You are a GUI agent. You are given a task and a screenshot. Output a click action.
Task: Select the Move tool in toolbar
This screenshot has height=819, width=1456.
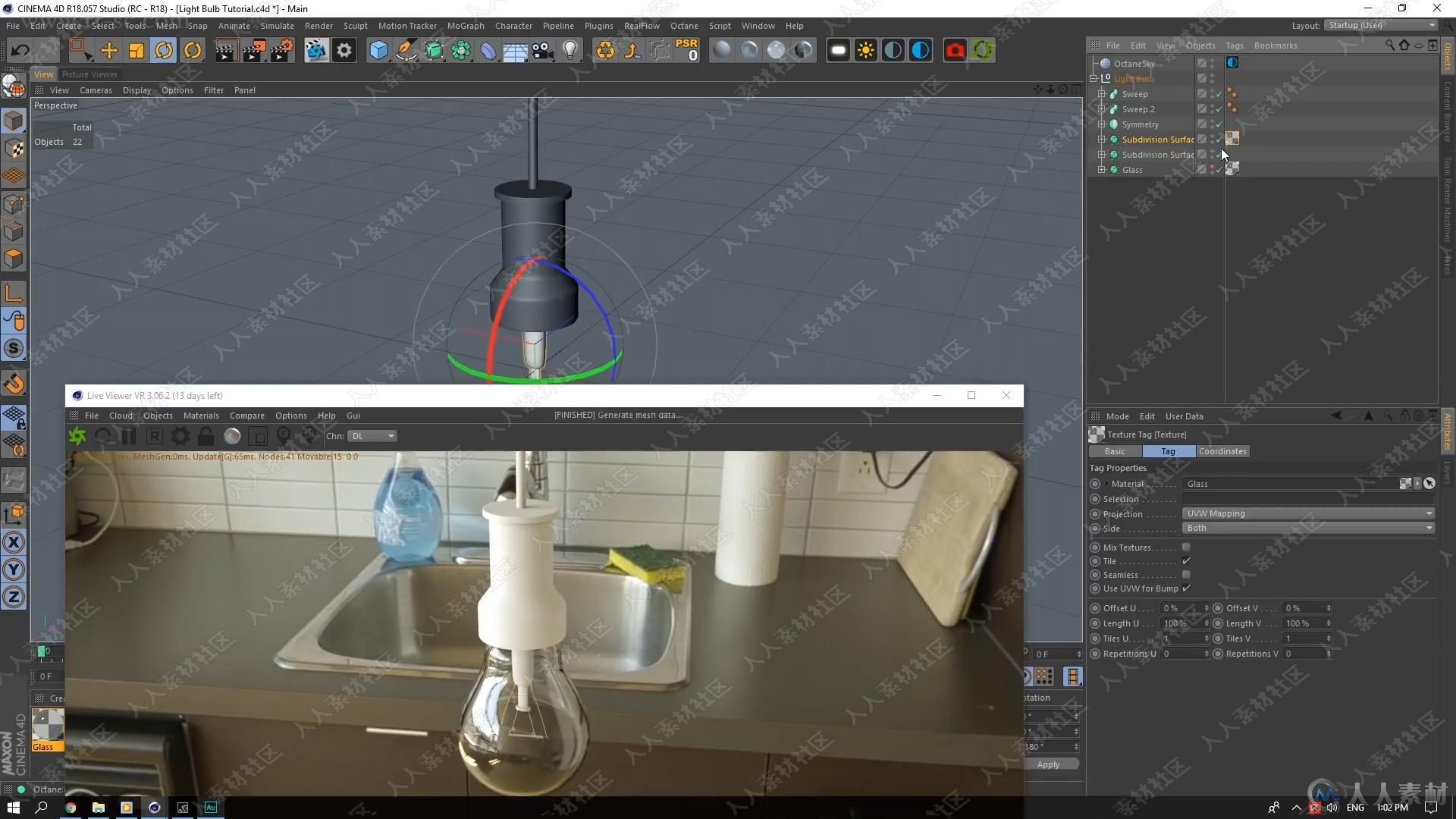[110, 50]
